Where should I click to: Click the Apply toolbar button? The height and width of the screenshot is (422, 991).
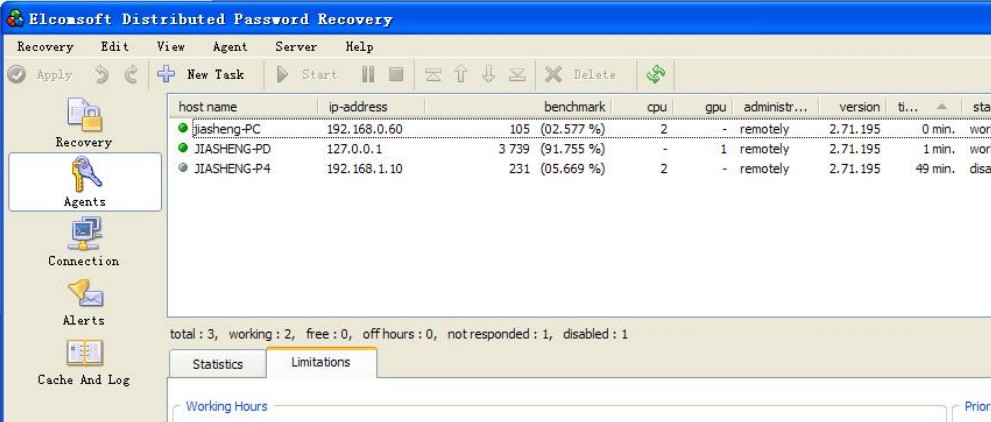pos(40,75)
